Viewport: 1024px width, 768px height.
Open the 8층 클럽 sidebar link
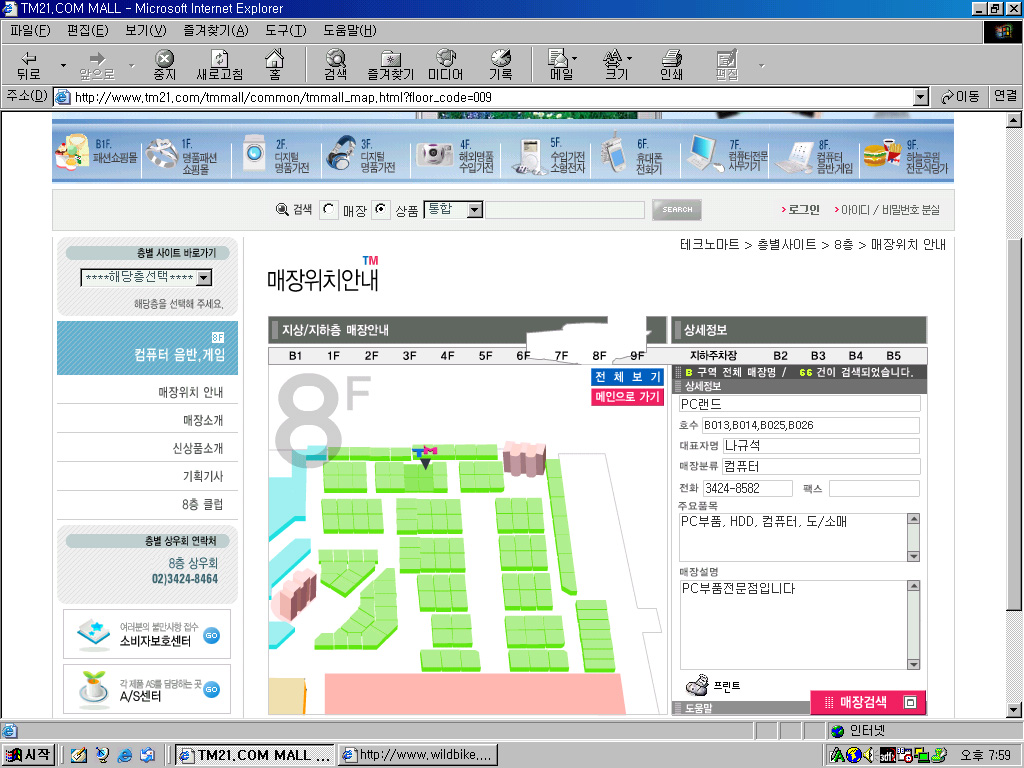(x=202, y=504)
